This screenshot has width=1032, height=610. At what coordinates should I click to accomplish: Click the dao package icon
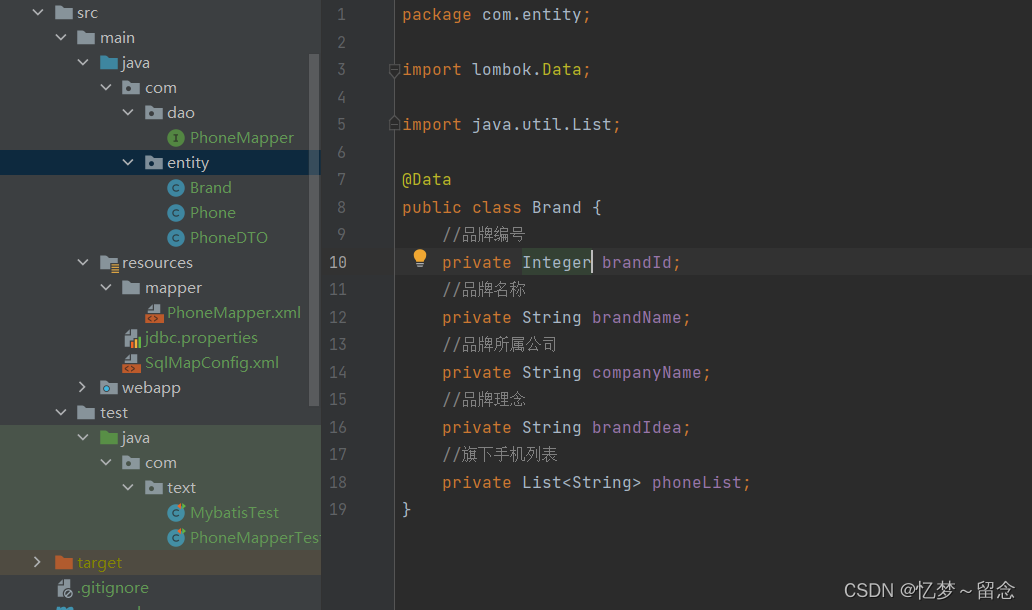(x=153, y=113)
